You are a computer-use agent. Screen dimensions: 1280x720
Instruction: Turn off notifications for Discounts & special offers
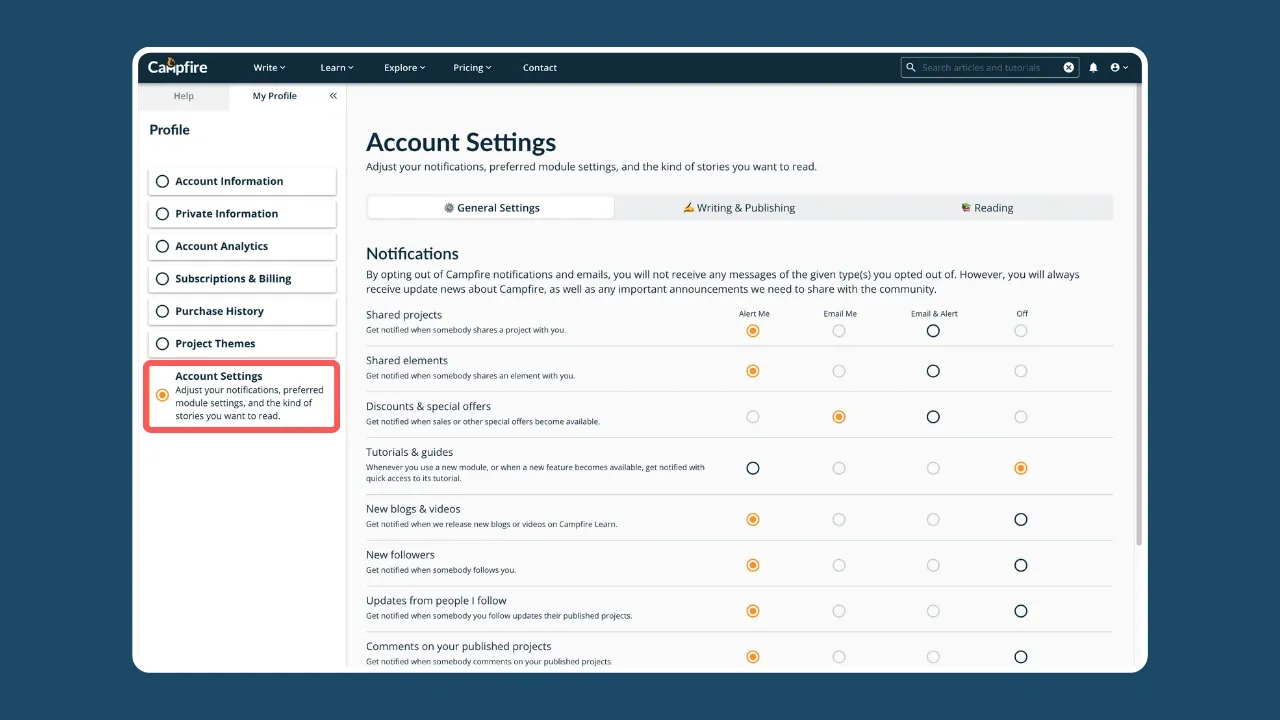(1020, 417)
